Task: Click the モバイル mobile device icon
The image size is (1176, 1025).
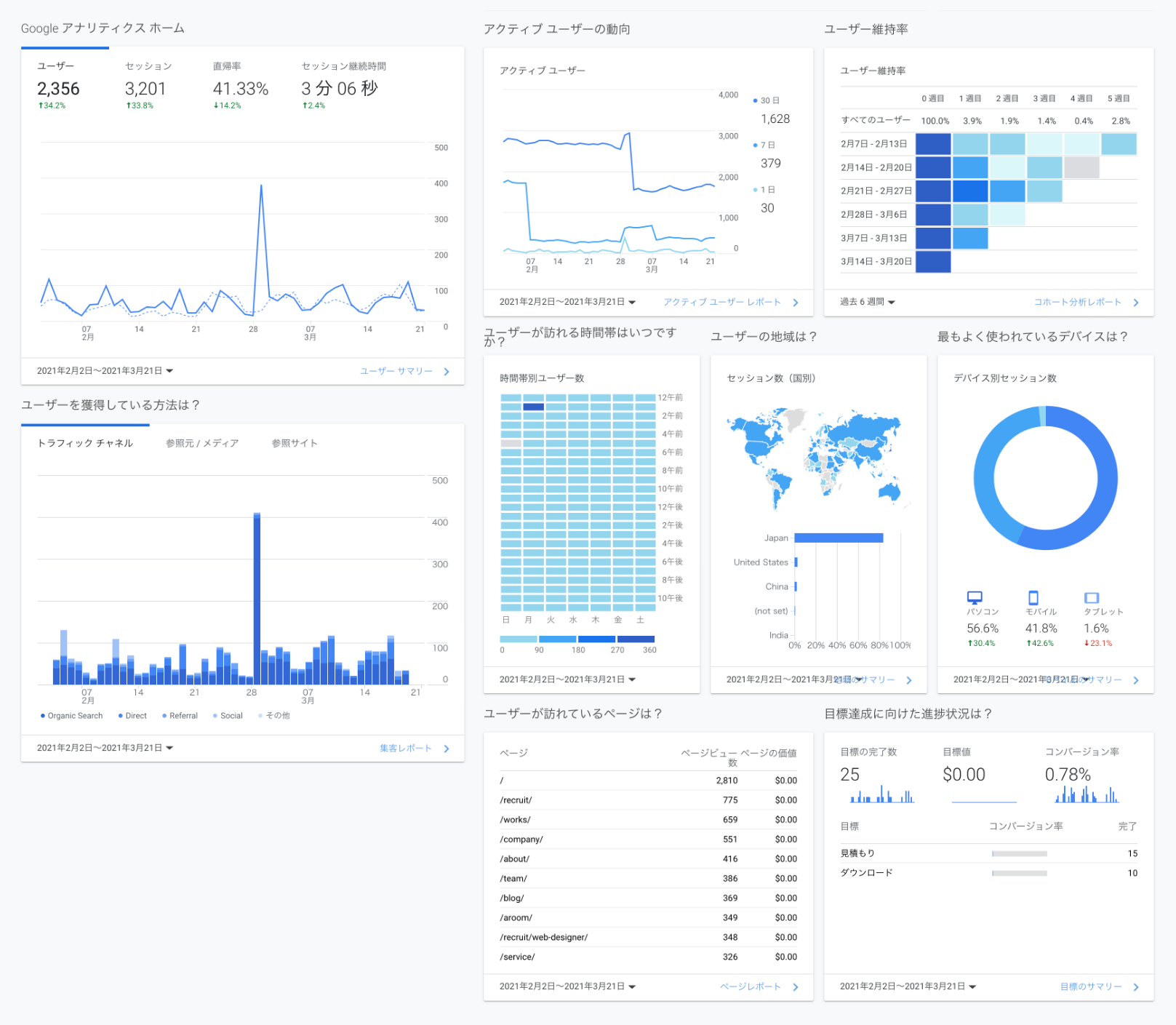Action: pyautogui.click(x=1033, y=597)
